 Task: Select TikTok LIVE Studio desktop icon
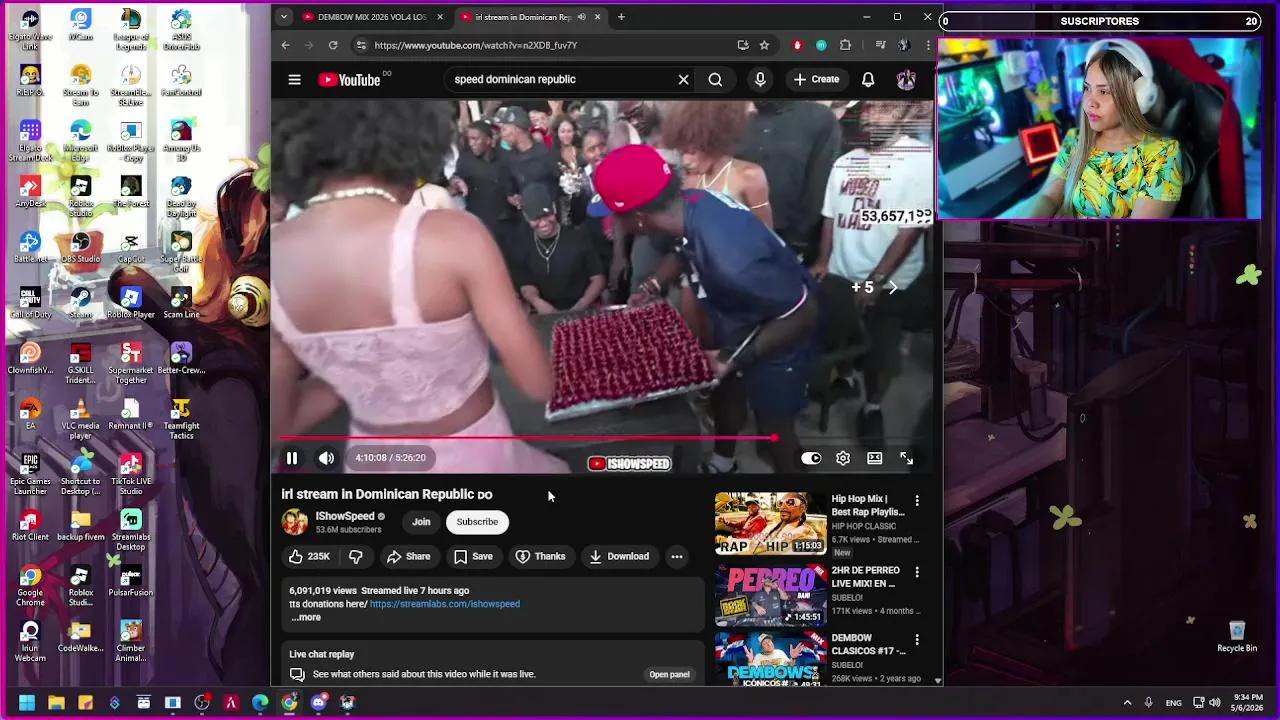(x=131, y=474)
